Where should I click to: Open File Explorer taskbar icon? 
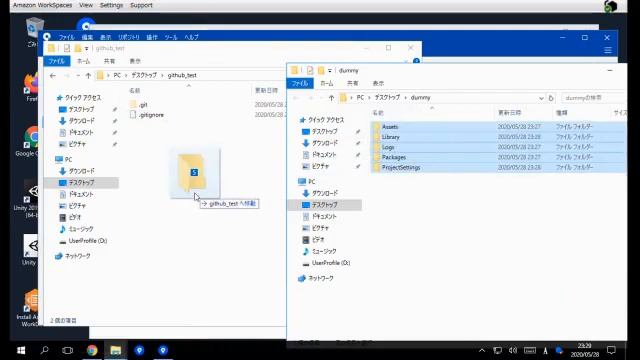(x=116, y=350)
